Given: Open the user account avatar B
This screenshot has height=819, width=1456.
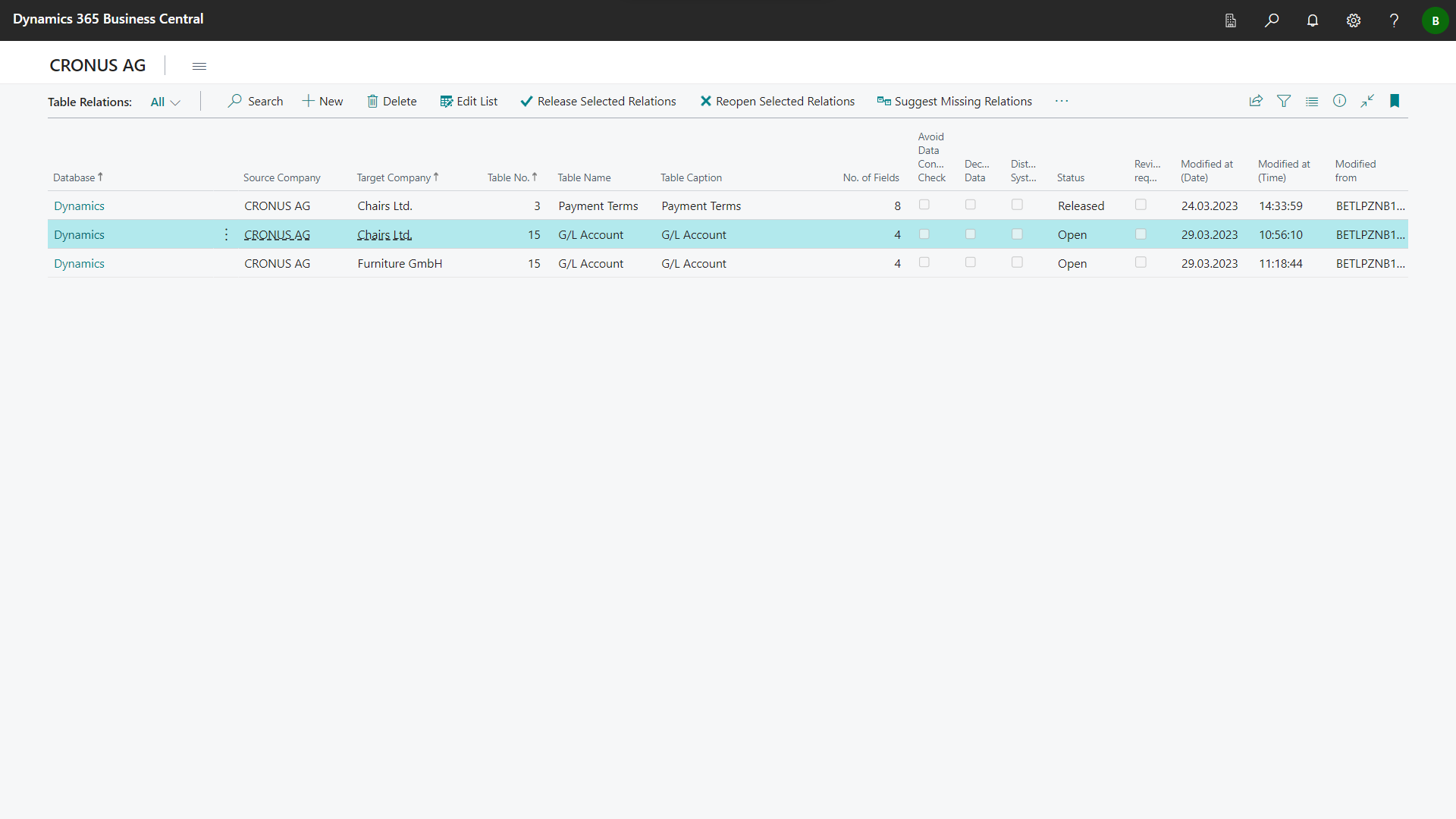Looking at the screenshot, I should click(x=1435, y=20).
